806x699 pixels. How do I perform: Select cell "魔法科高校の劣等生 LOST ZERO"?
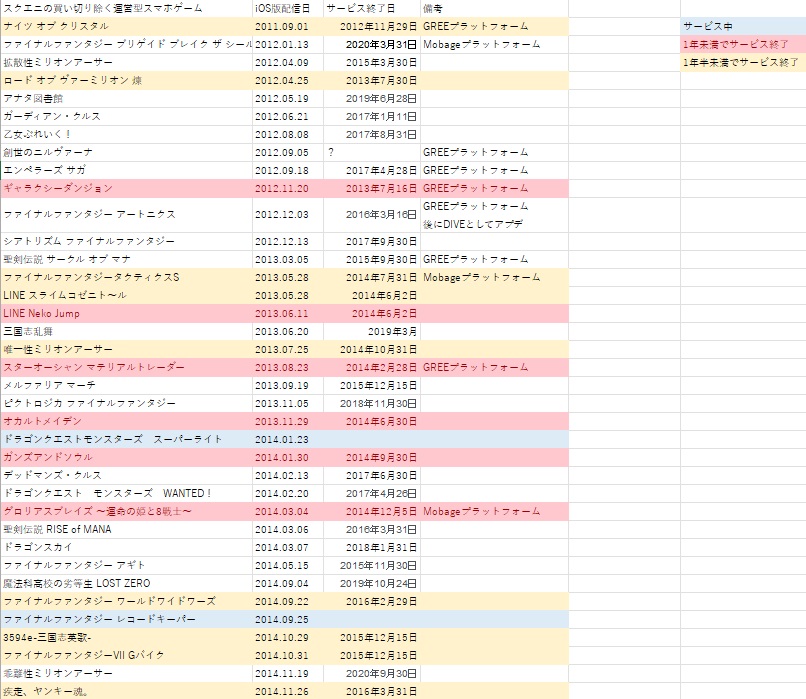click(126, 583)
